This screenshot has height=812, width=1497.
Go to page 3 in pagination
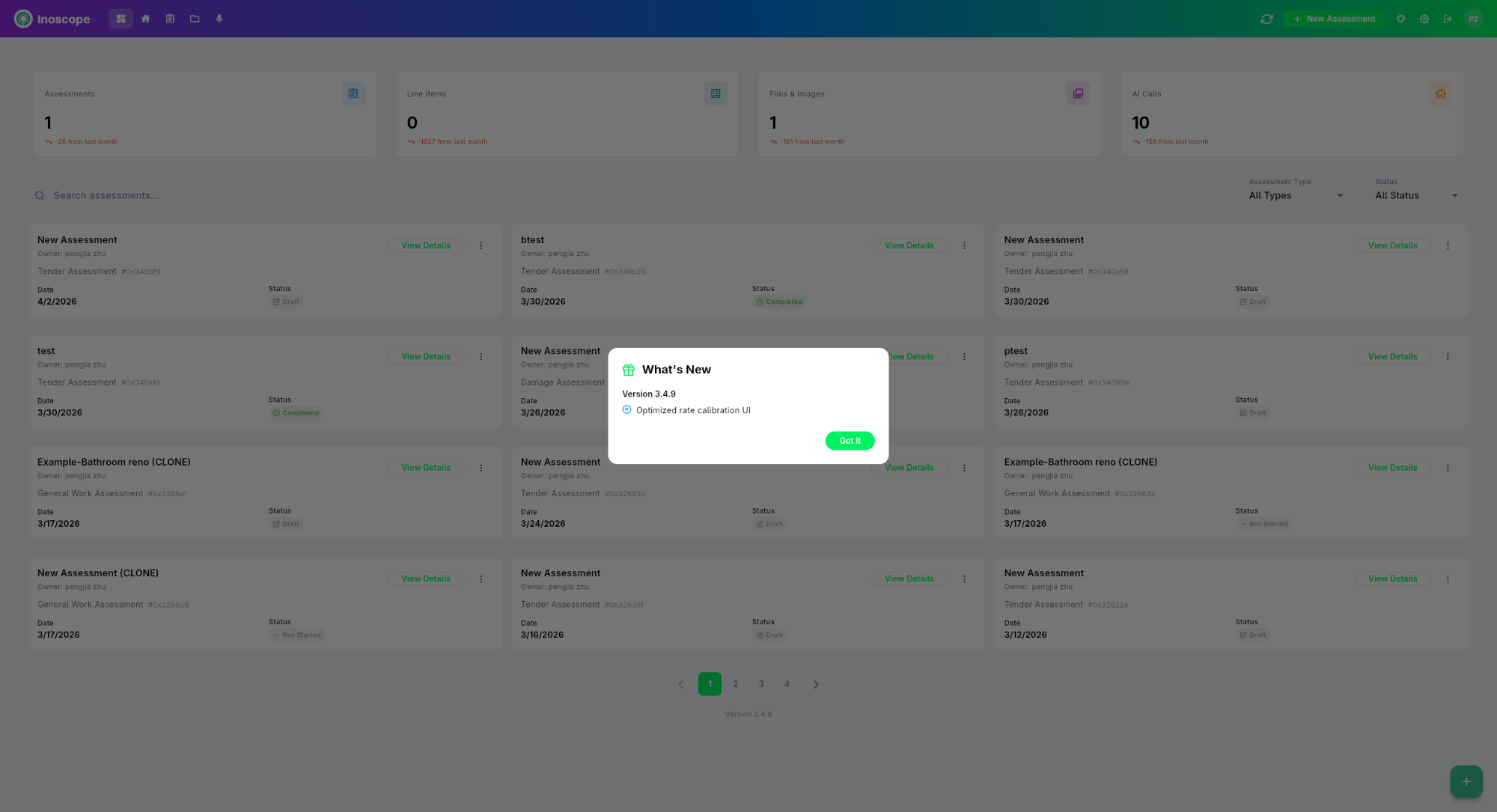[761, 684]
